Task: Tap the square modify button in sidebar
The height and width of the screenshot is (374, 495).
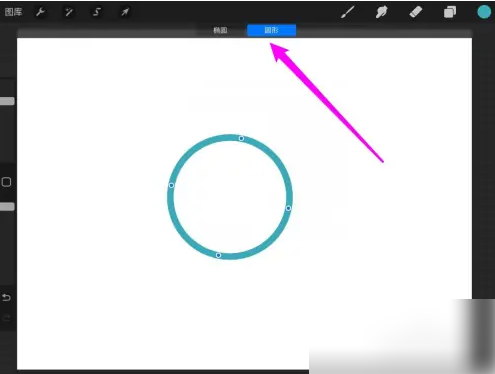Action: point(6,182)
